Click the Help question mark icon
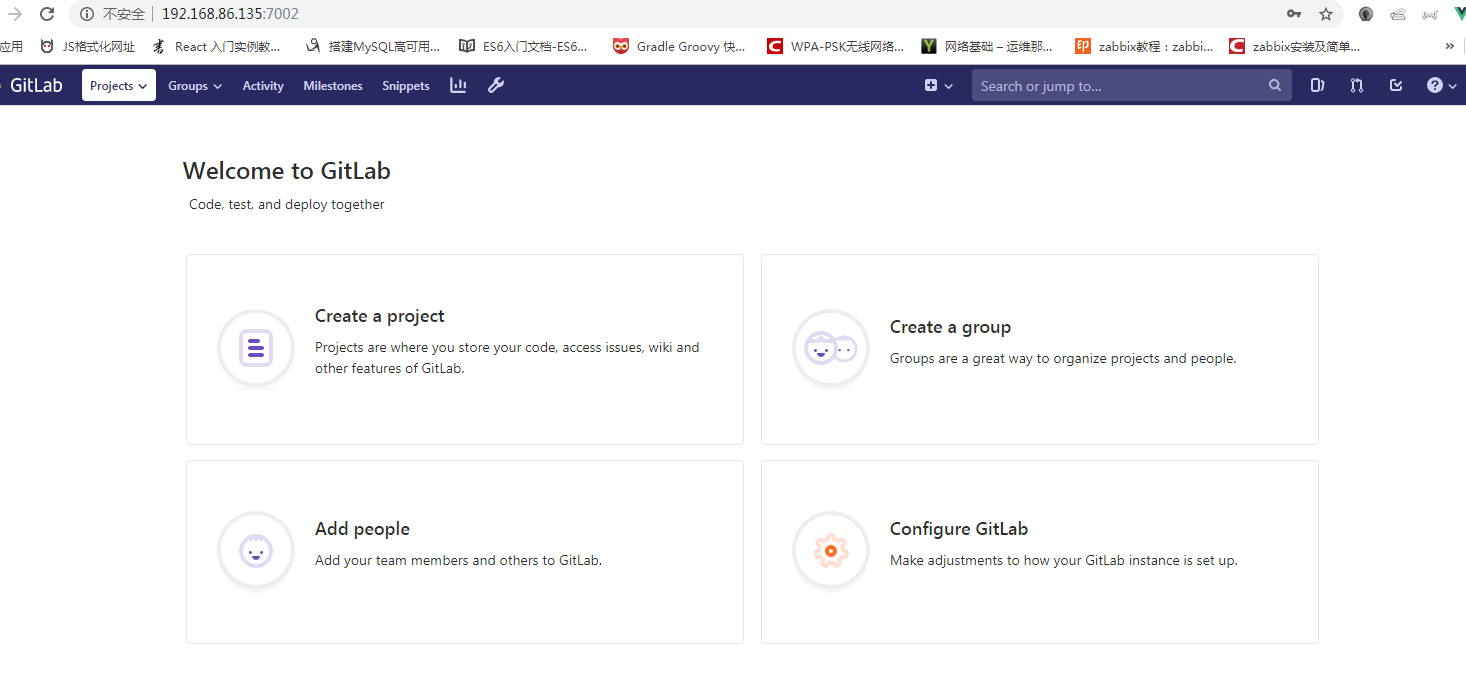This screenshot has height=689, width=1466. click(1436, 85)
